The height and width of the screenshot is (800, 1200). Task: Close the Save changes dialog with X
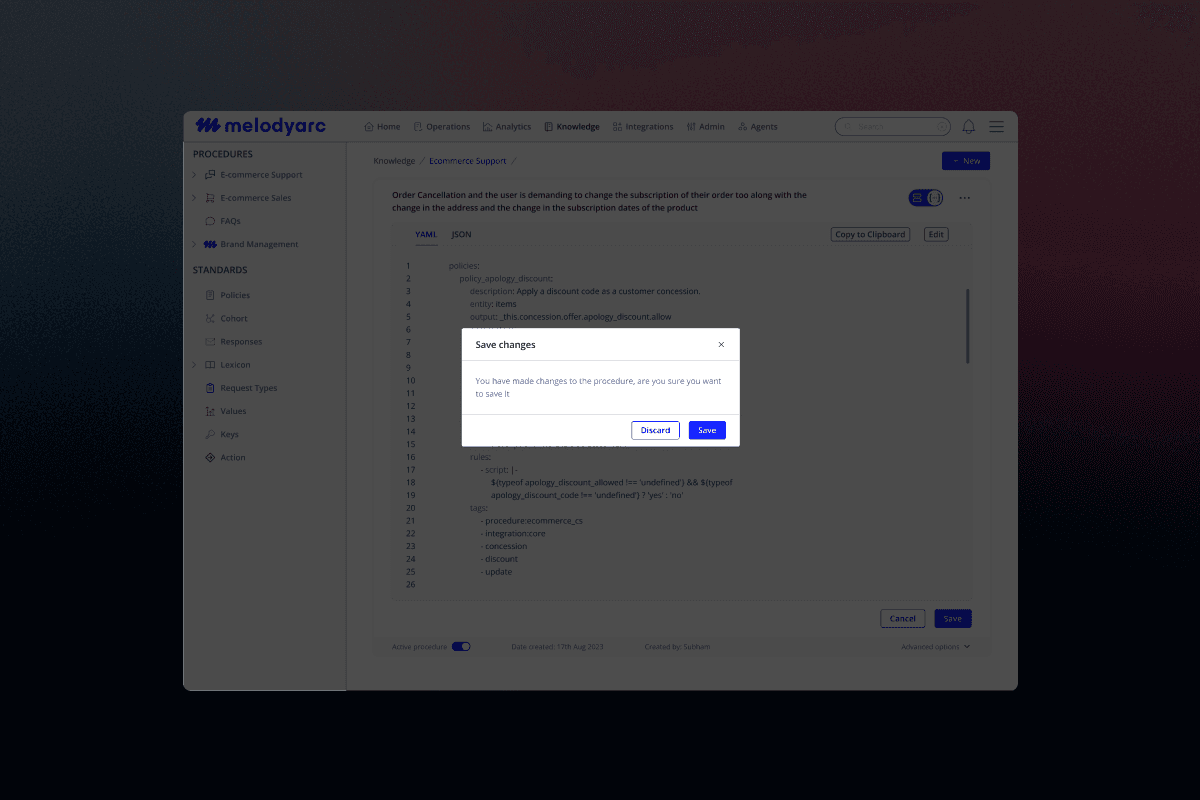pyautogui.click(x=721, y=345)
